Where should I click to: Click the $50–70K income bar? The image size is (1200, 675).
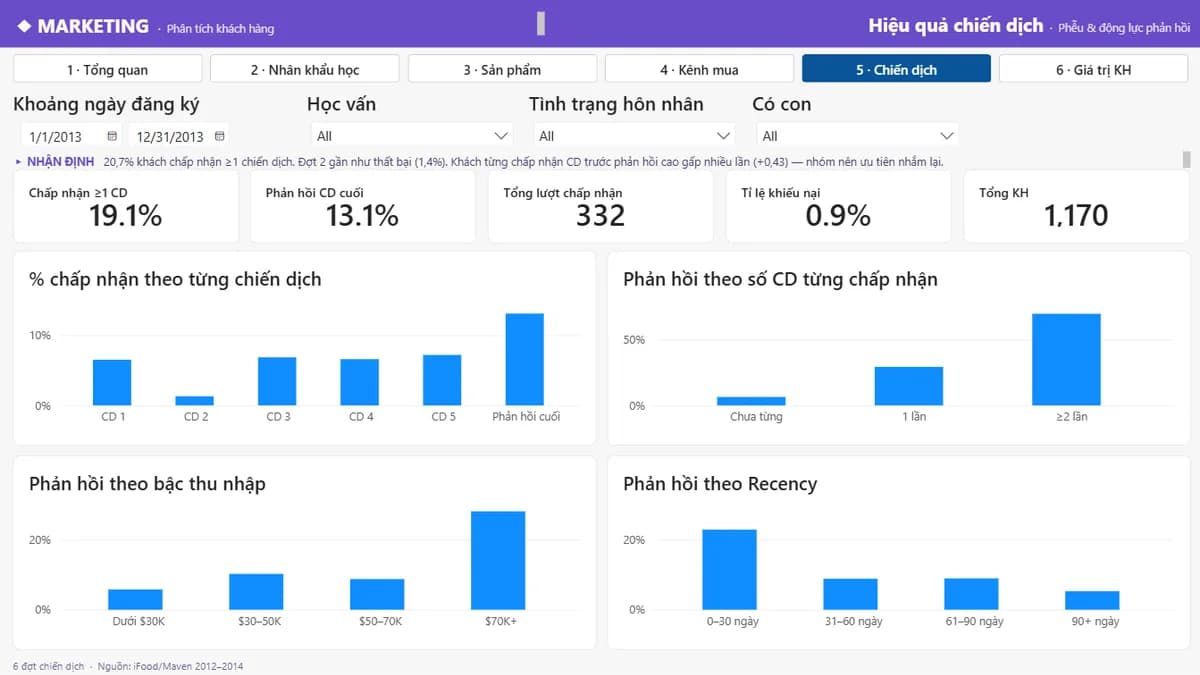coord(377,594)
